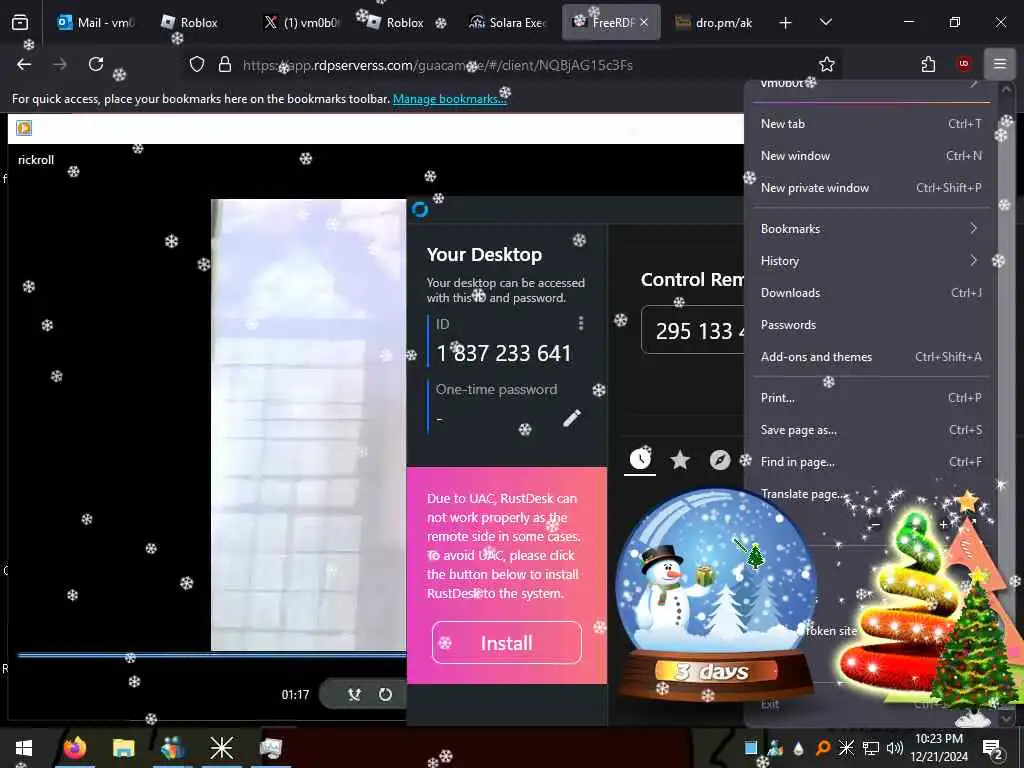Open a new tab with plus button

tap(785, 23)
